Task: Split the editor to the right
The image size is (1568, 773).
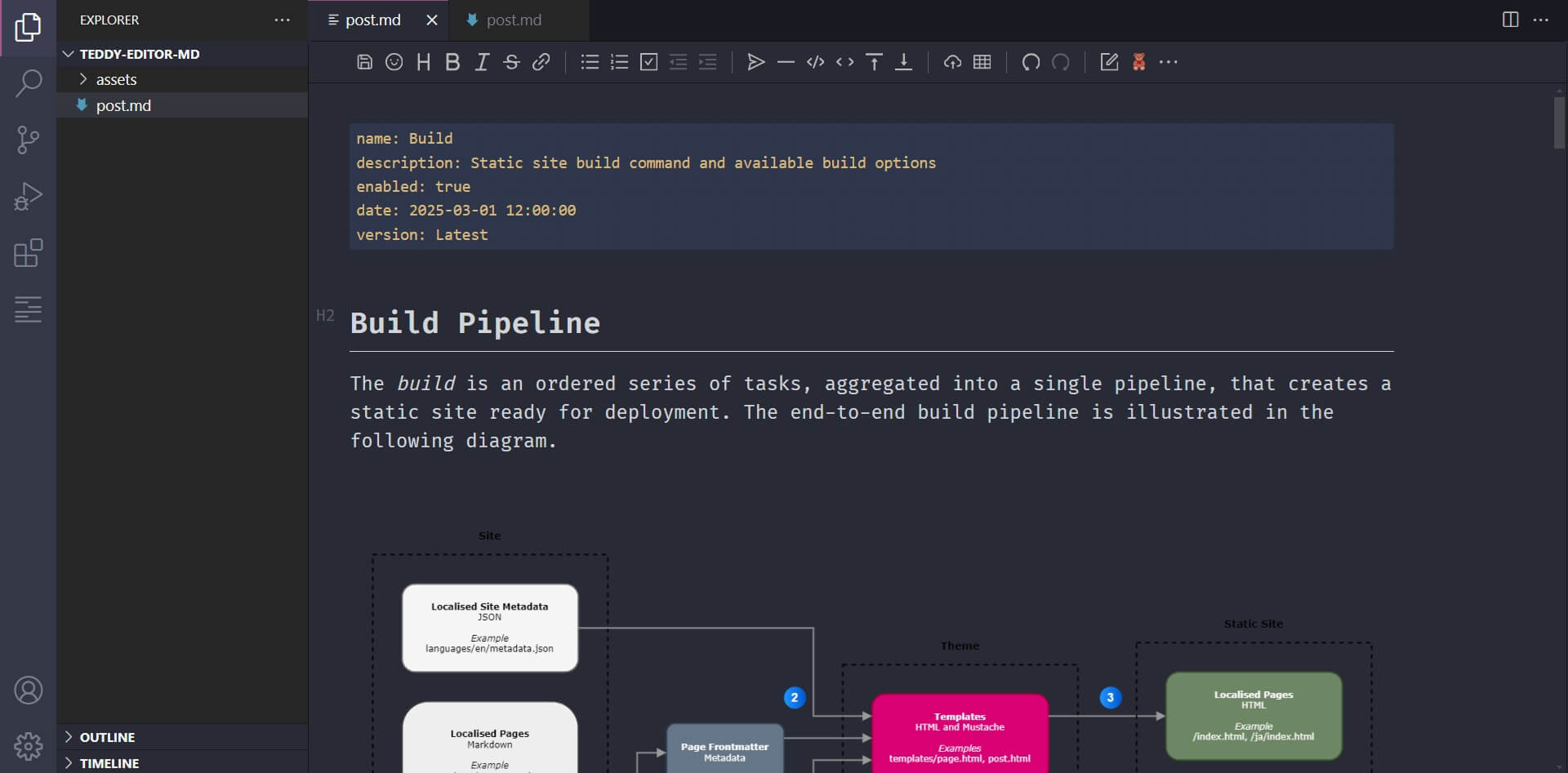Action: coord(1510,20)
